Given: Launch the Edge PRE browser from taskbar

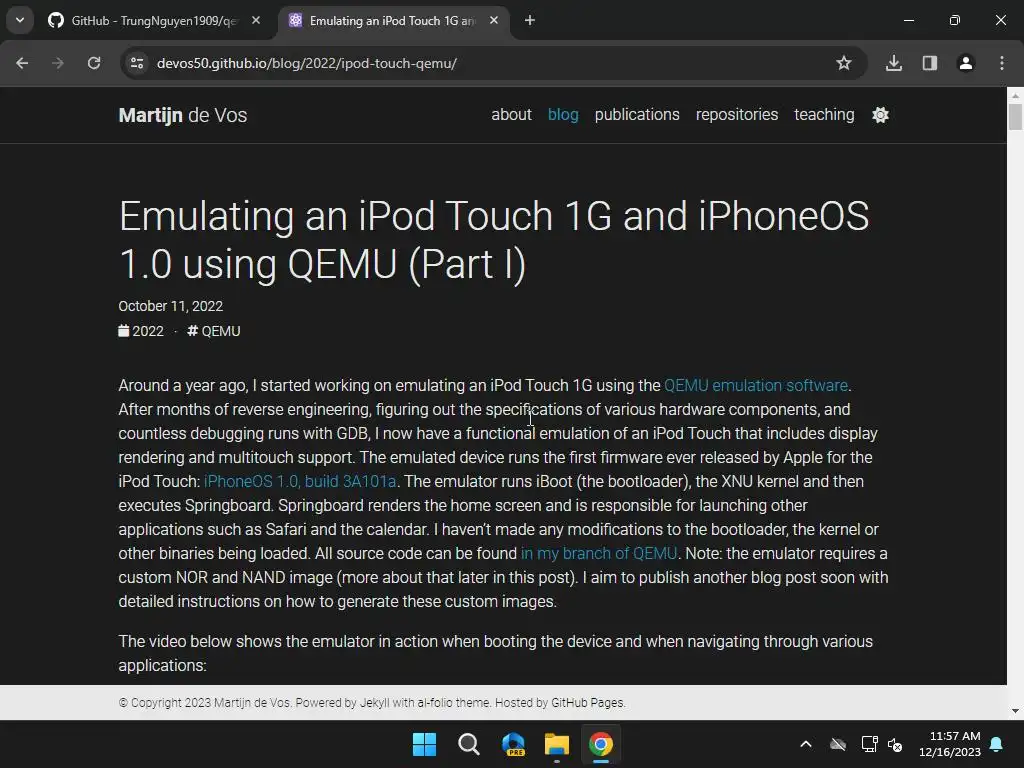Looking at the screenshot, I should tap(513, 744).
